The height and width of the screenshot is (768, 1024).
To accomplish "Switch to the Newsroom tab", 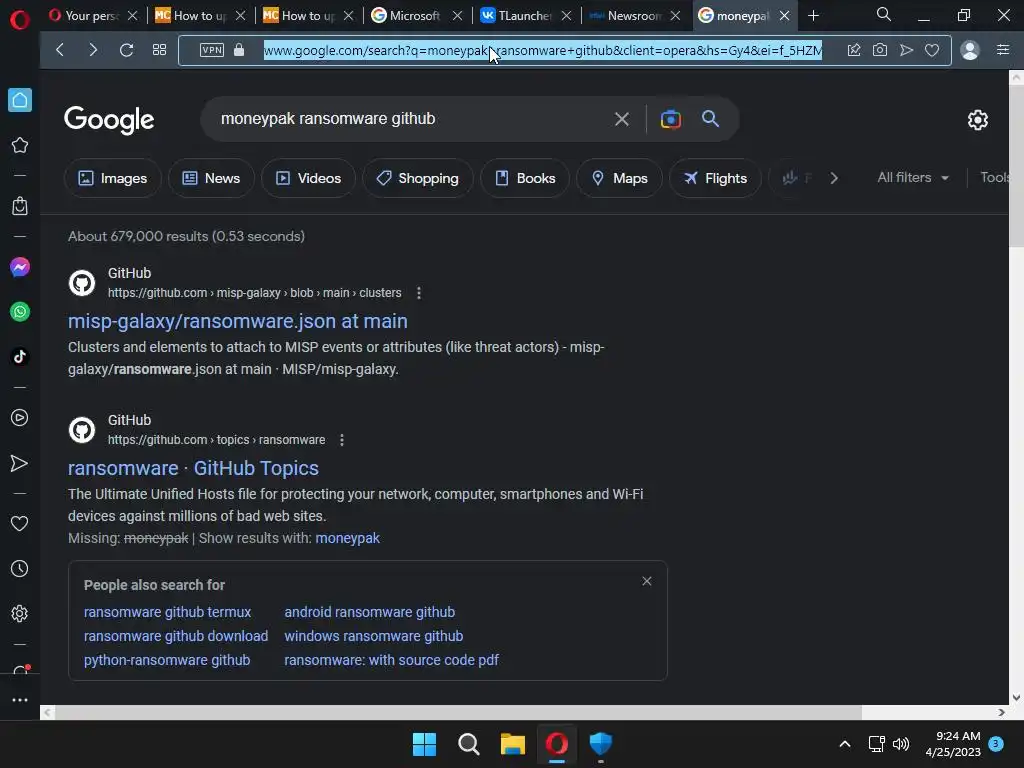I will coord(634,16).
